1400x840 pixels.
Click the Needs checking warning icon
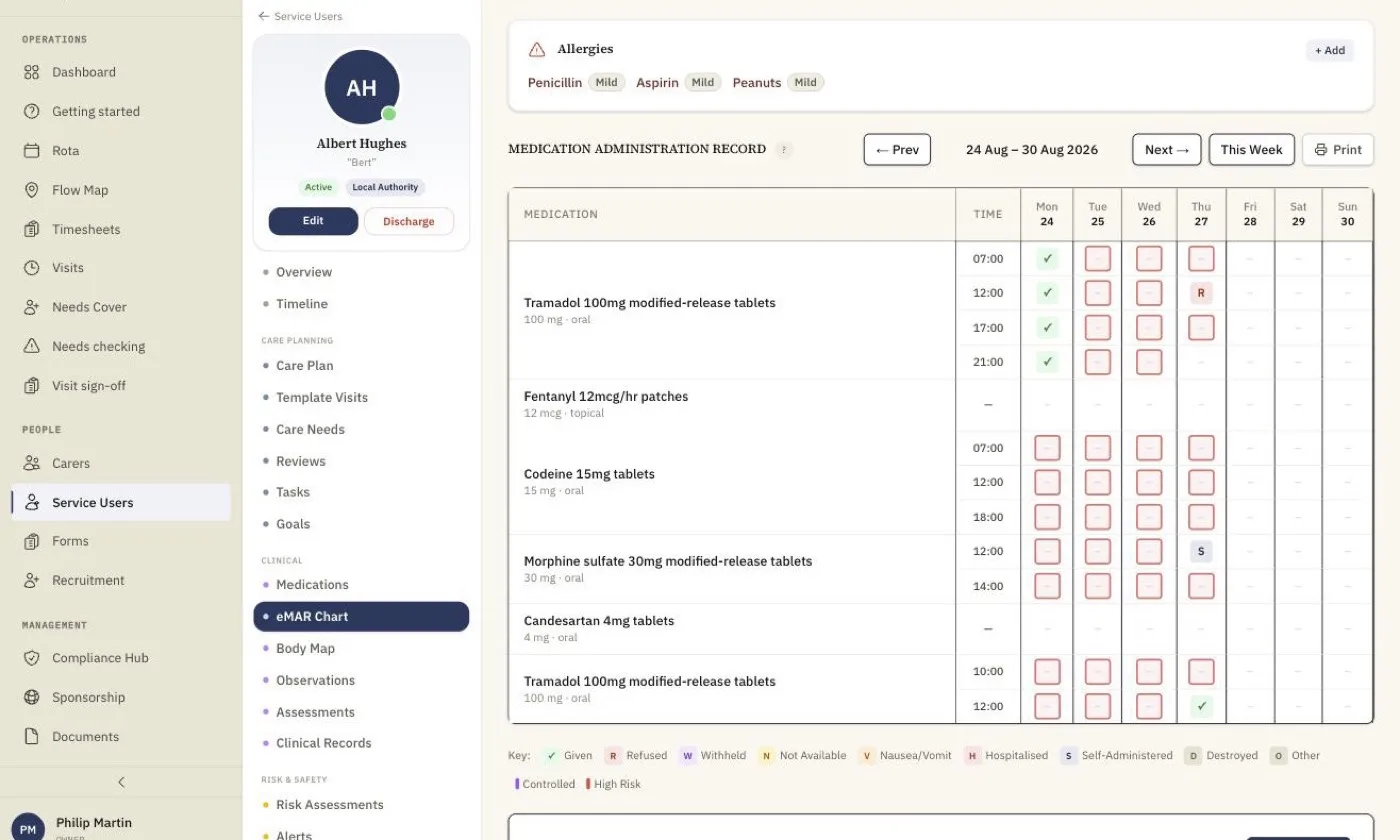32,346
